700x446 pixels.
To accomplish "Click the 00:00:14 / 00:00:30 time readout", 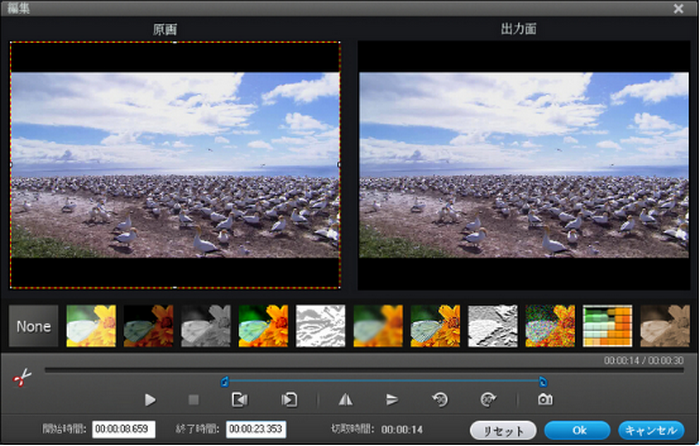I will point(643,360).
